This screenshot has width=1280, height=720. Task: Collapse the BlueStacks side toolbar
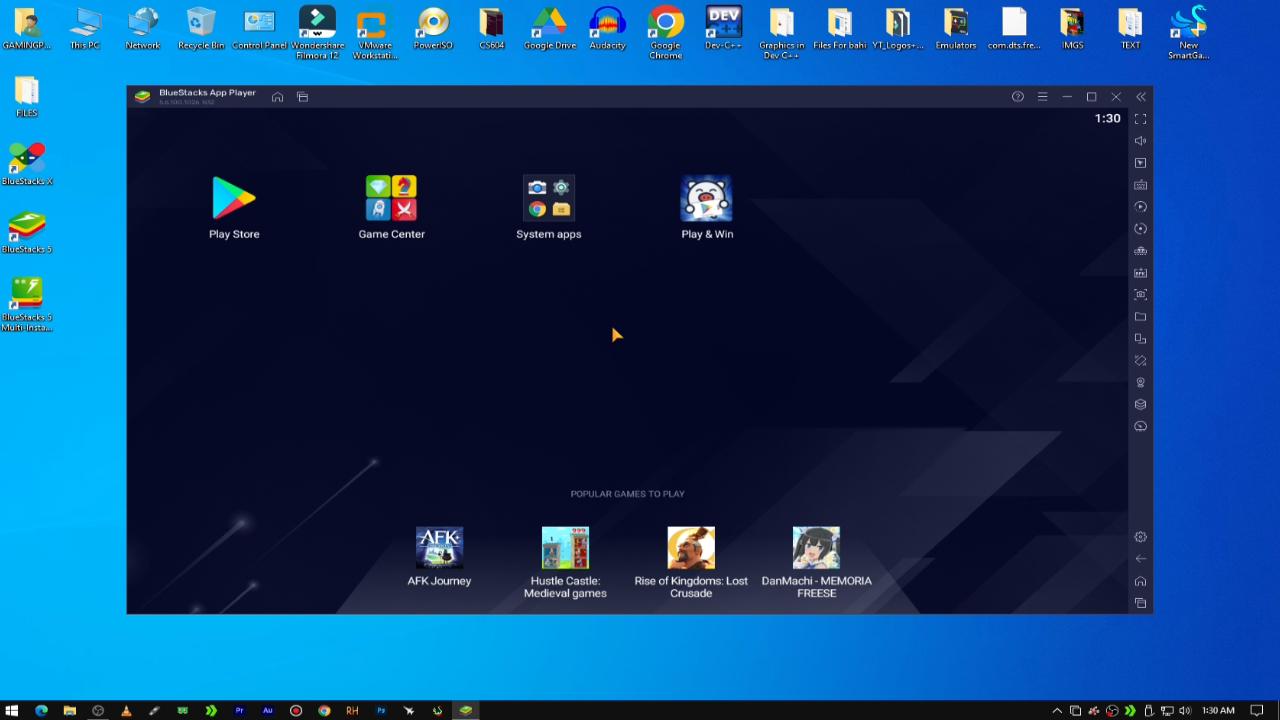[x=1141, y=97]
